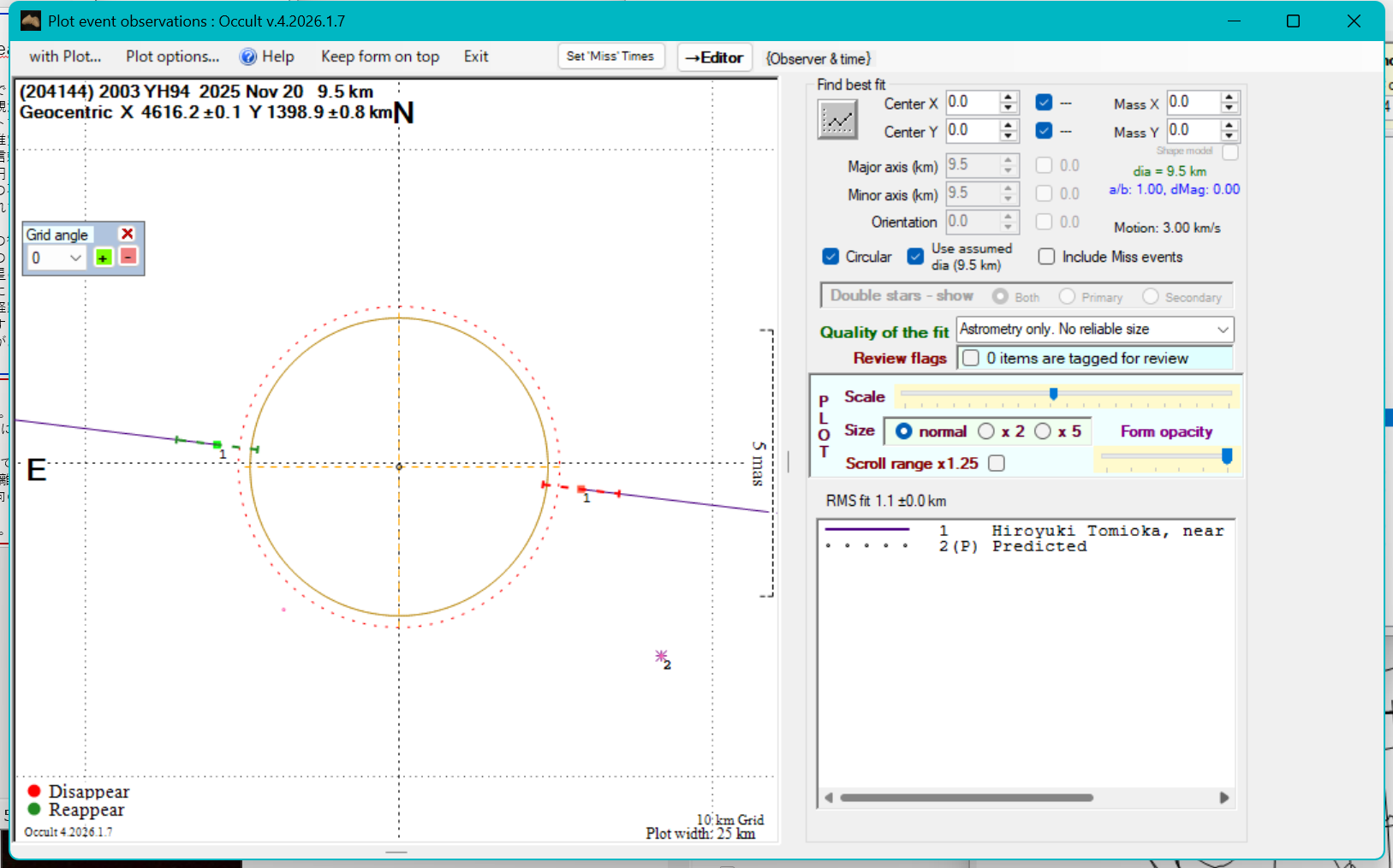Click the →Editor button
1393x868 pixels.
(714, 57)
